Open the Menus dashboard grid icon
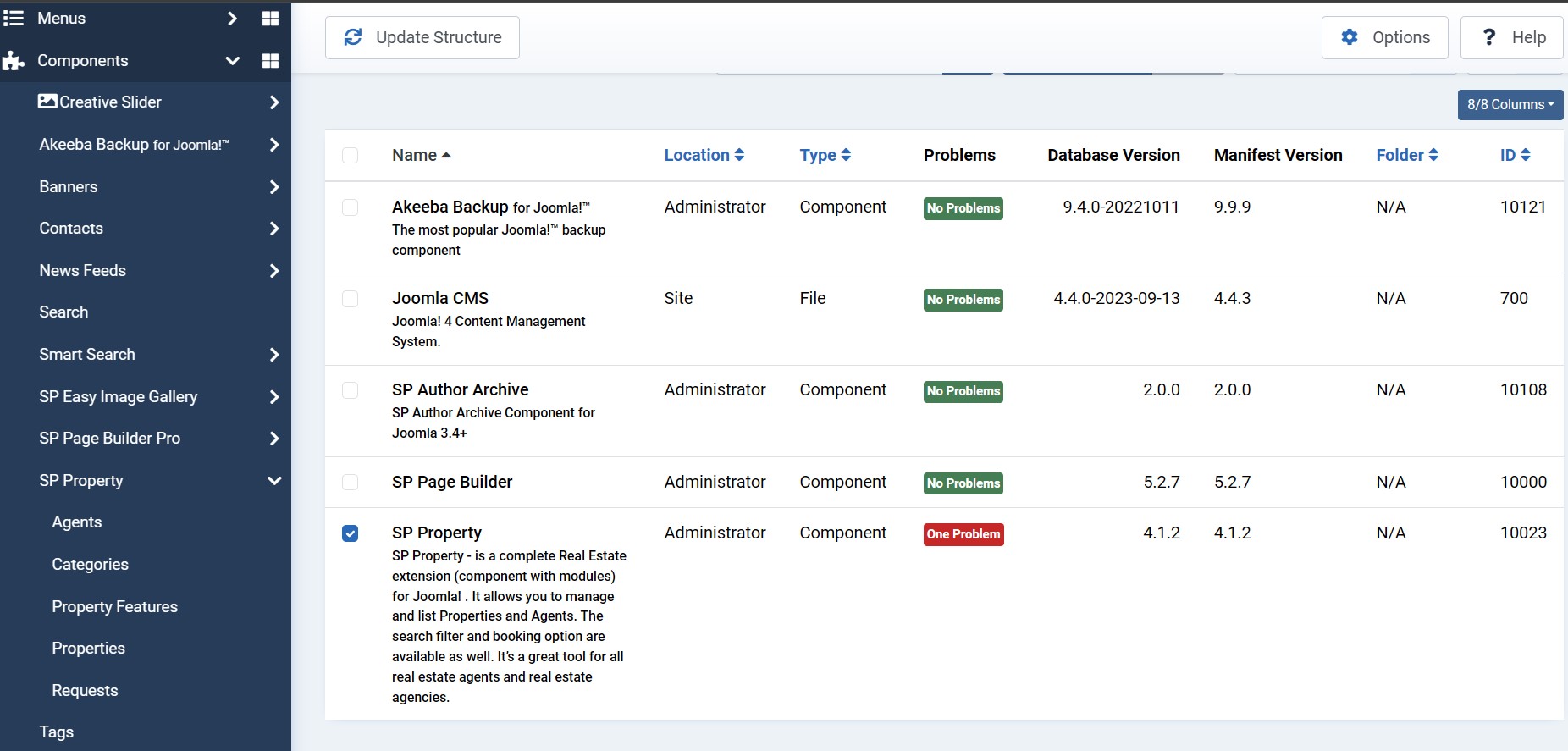1568x751 pixels. [270, 19]
